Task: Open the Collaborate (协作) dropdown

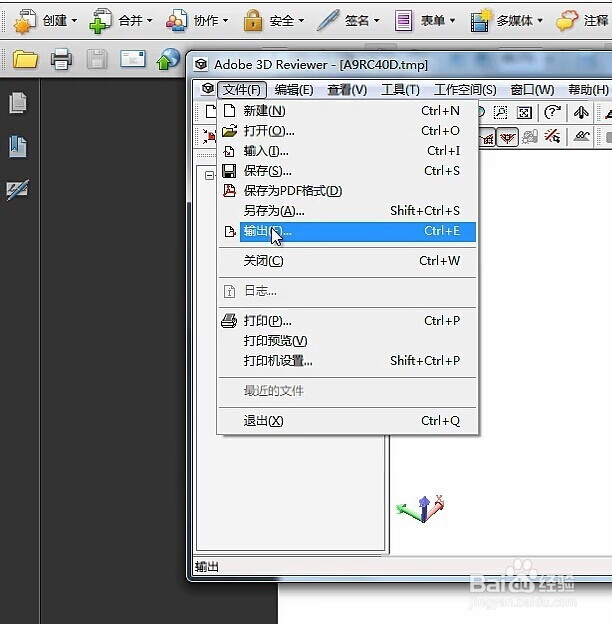Action: [x=197, y=21]
